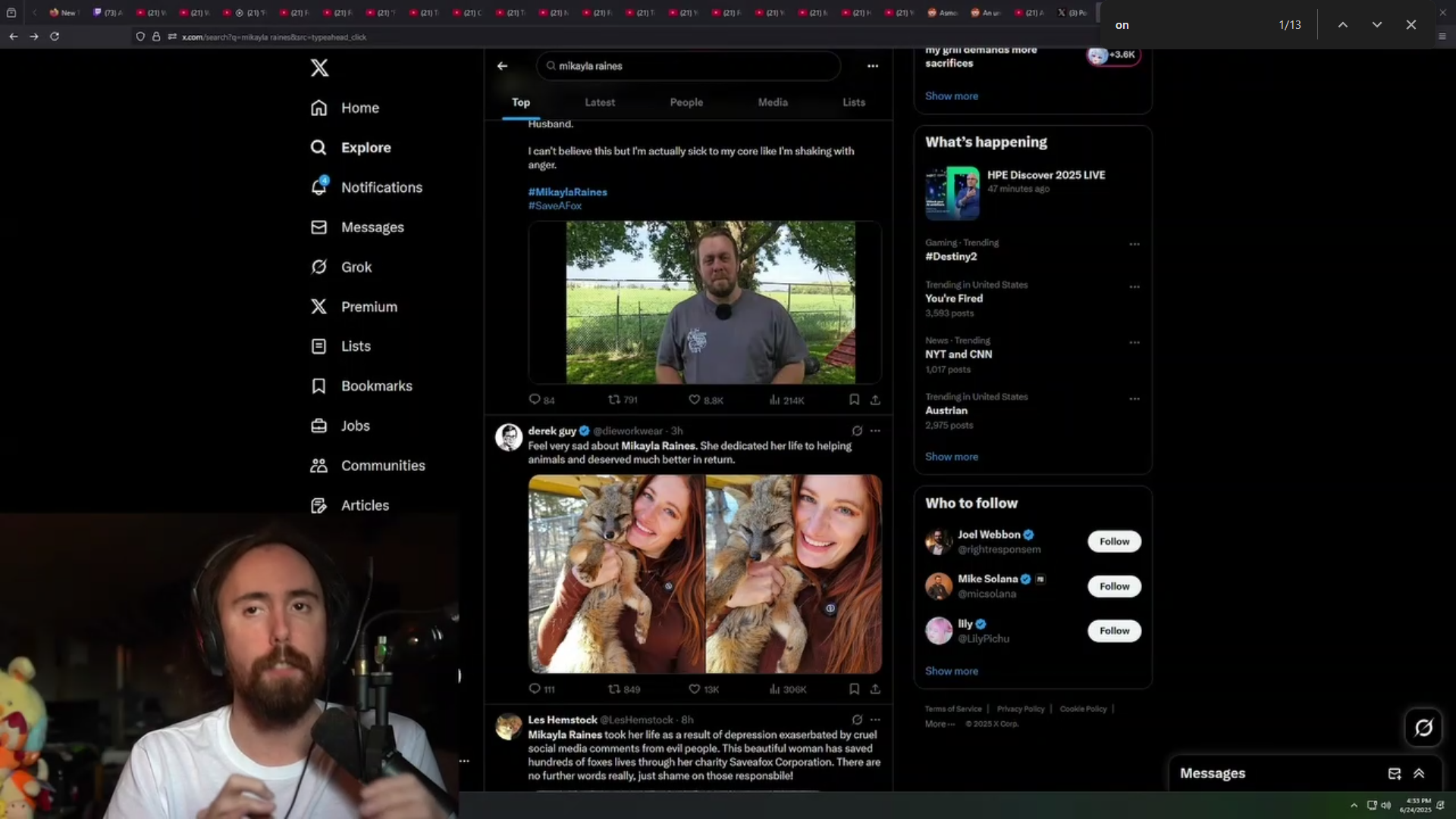
Task: Switch to the Latest tab
Action: (600, 102)
